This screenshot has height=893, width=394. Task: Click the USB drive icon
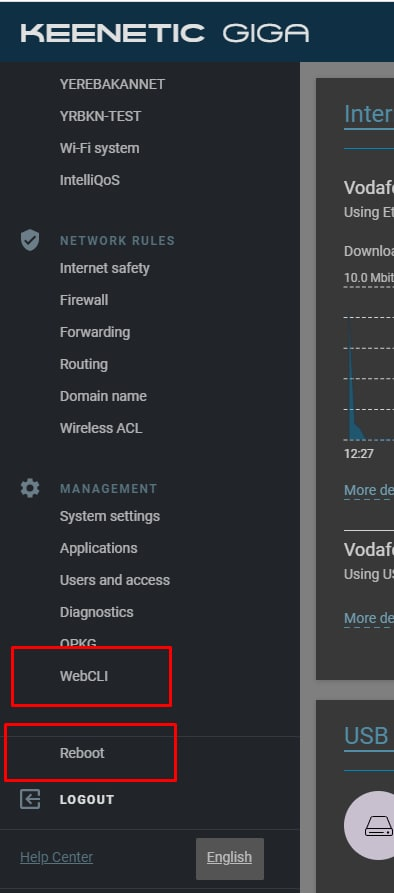tap(379, 826)
